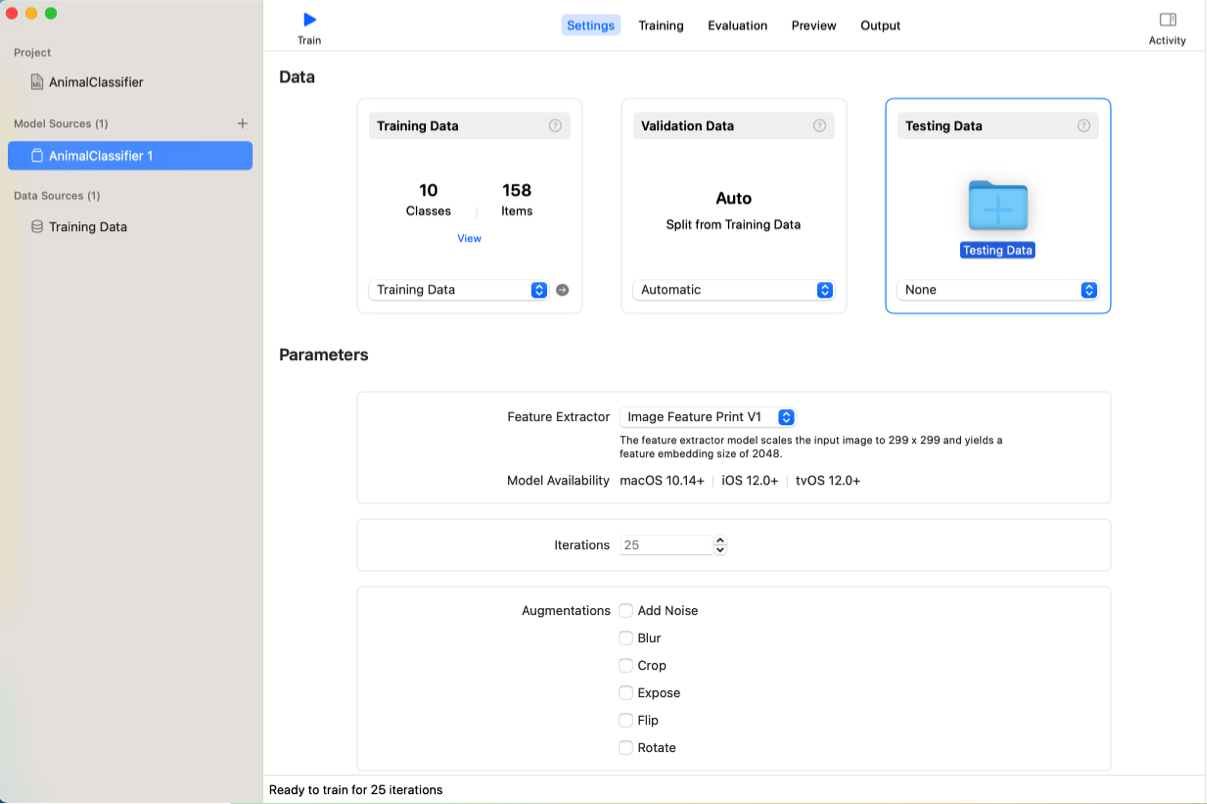1207x804 pixels.
Task: Add a new model source with plus icon
Action: 242,124
